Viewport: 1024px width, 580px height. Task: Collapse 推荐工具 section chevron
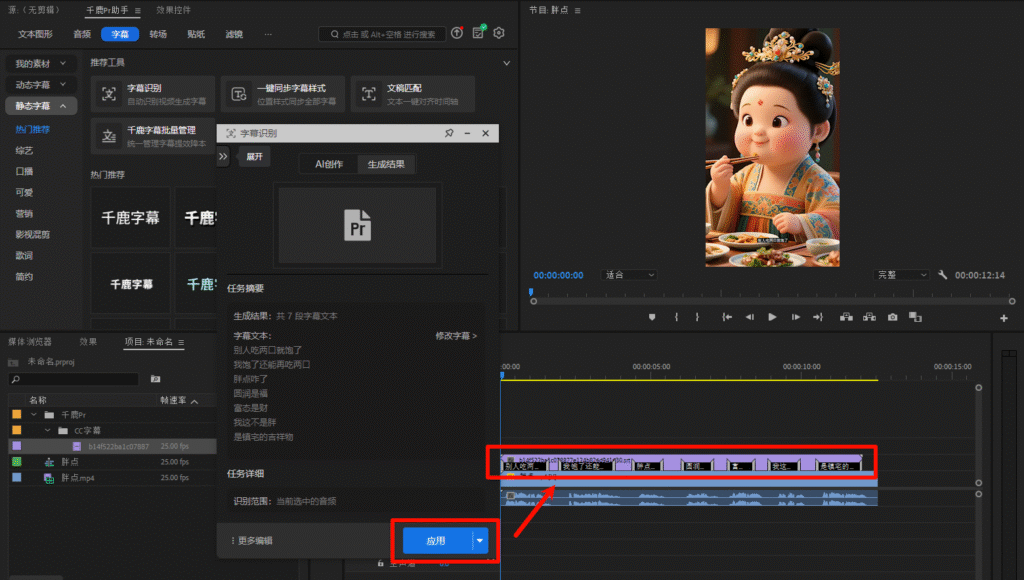pyautogui.click(x=506, y=63)
